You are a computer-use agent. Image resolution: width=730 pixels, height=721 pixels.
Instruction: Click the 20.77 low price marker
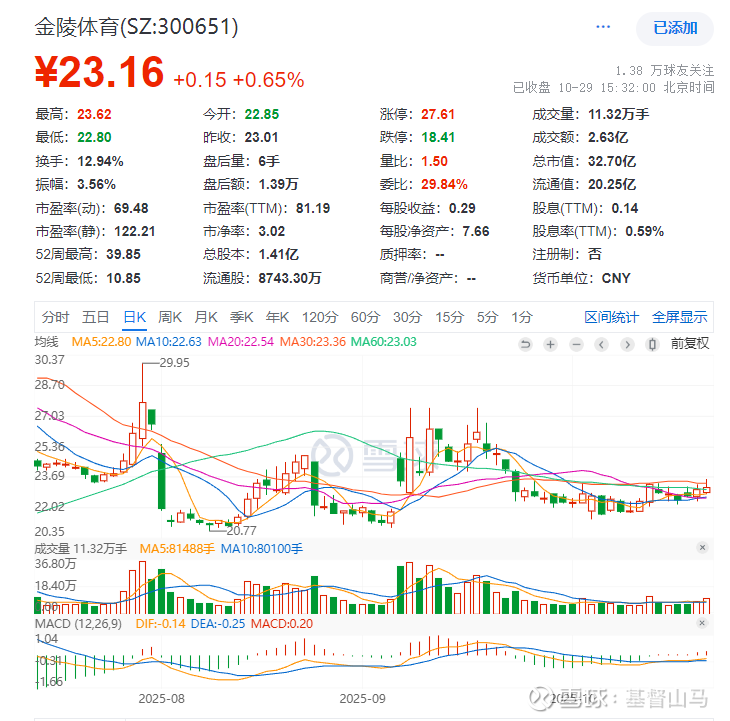click(x=241, y=530)
